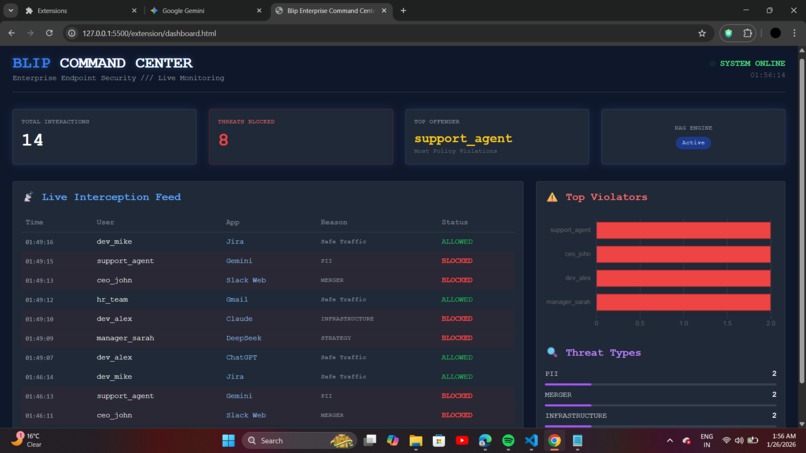Click the Gmail app link
The height and width of the screenshot is (453, 806).
pyautogui.click(x=237, y=299)
